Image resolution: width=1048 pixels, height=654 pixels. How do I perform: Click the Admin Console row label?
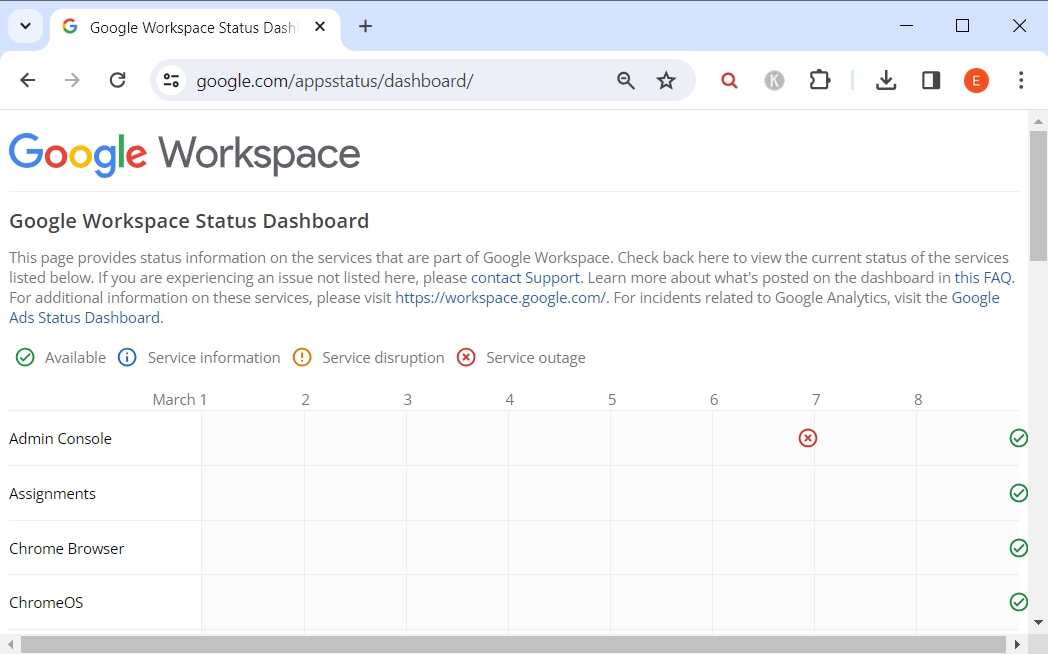[60, 439]
